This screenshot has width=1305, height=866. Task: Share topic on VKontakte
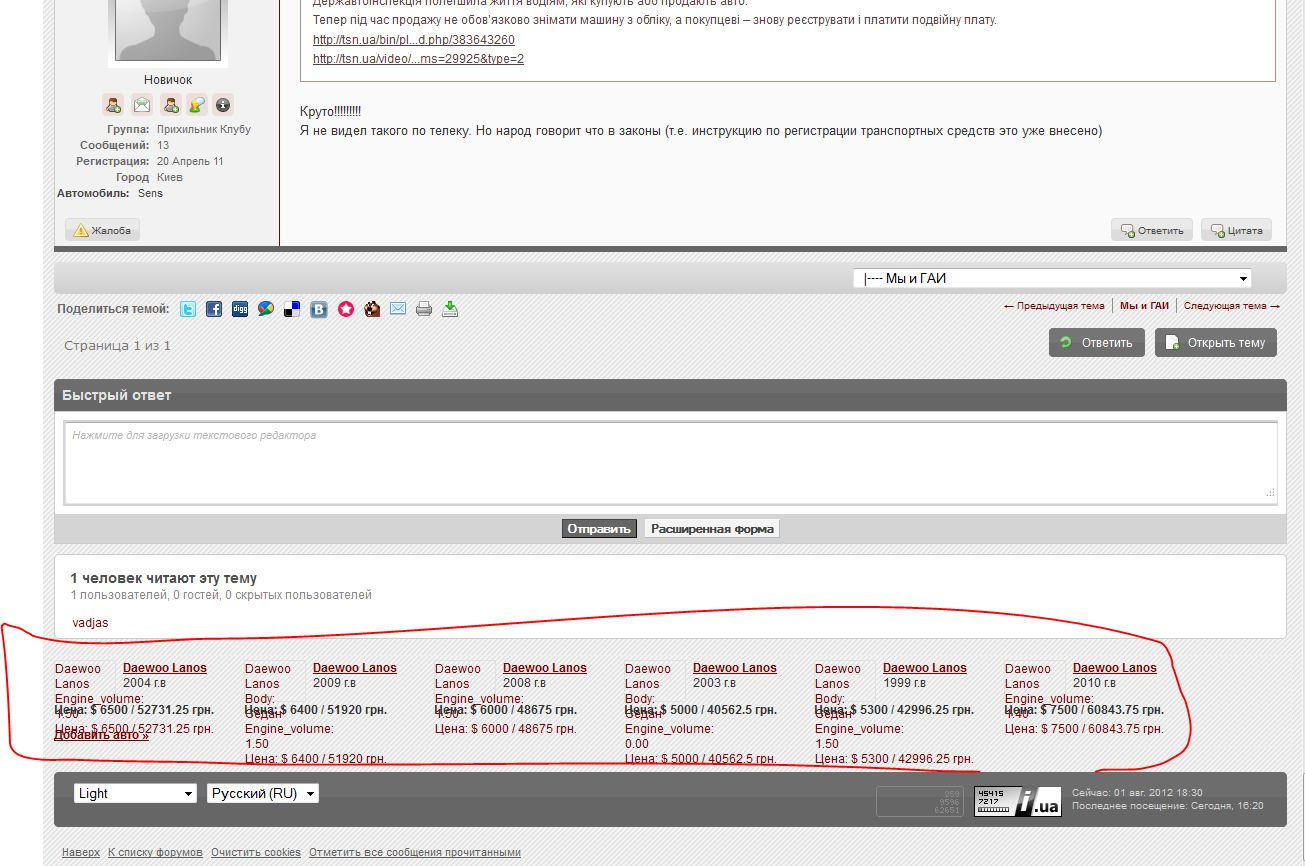click(x=319, y=309)
